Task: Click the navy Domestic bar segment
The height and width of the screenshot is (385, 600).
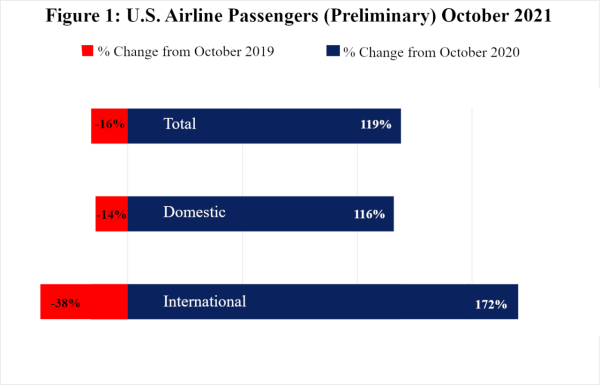Action: (261, 214)
